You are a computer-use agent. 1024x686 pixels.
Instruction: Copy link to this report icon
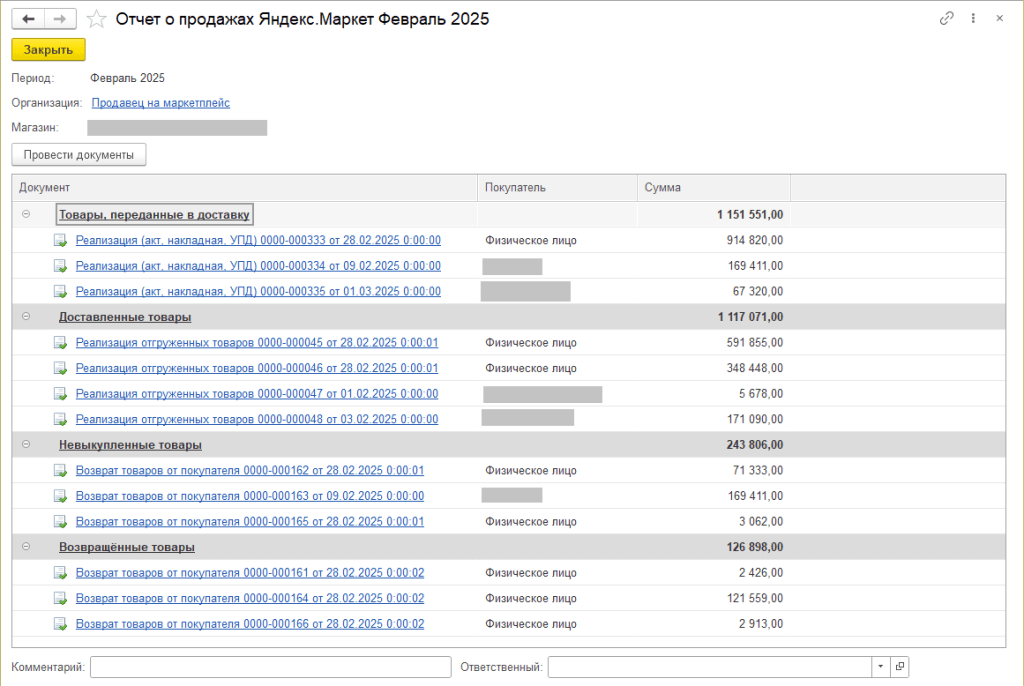tap(946, 19)
